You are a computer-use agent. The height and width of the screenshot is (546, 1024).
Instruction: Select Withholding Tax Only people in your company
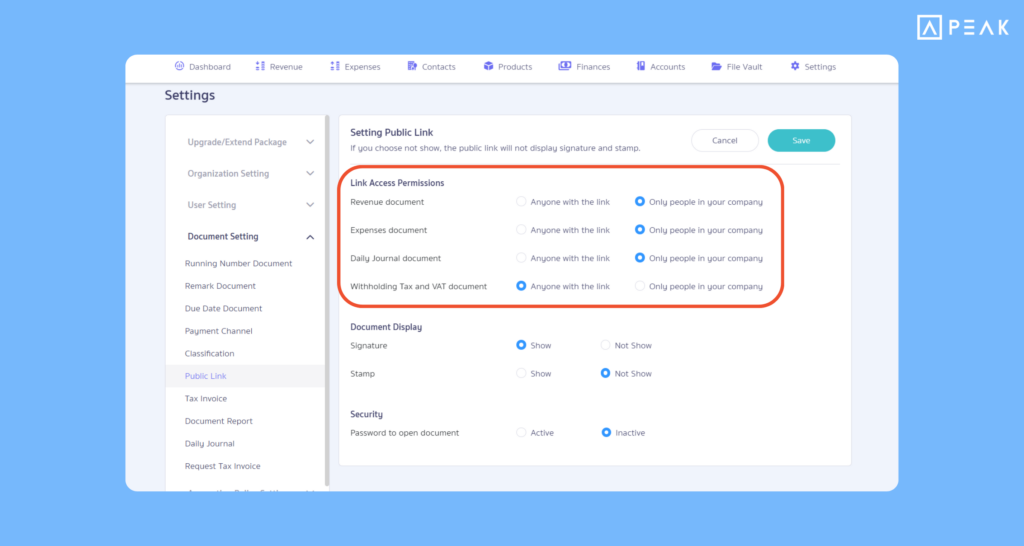(640, 286)
